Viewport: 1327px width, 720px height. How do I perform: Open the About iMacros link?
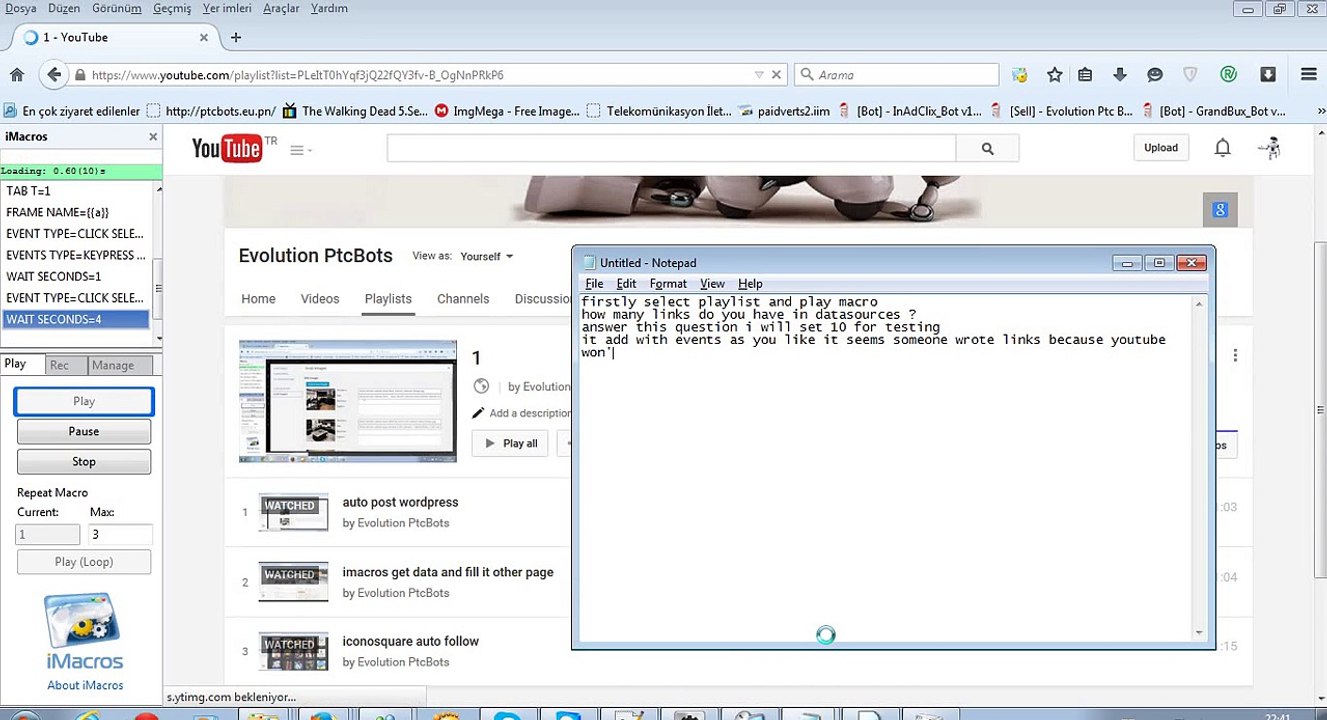point(85,686)
